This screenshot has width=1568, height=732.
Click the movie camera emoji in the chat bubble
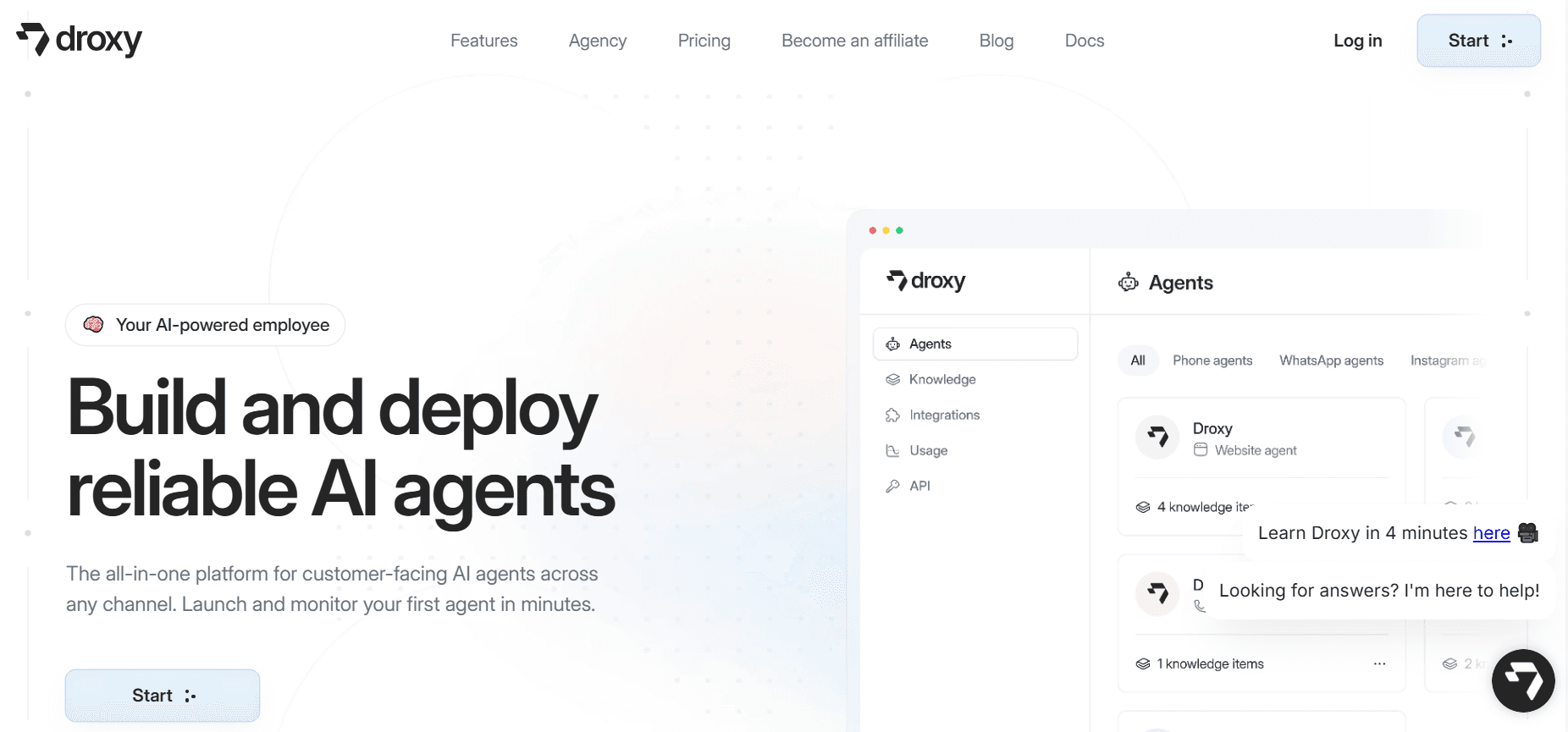point(1528,533)
